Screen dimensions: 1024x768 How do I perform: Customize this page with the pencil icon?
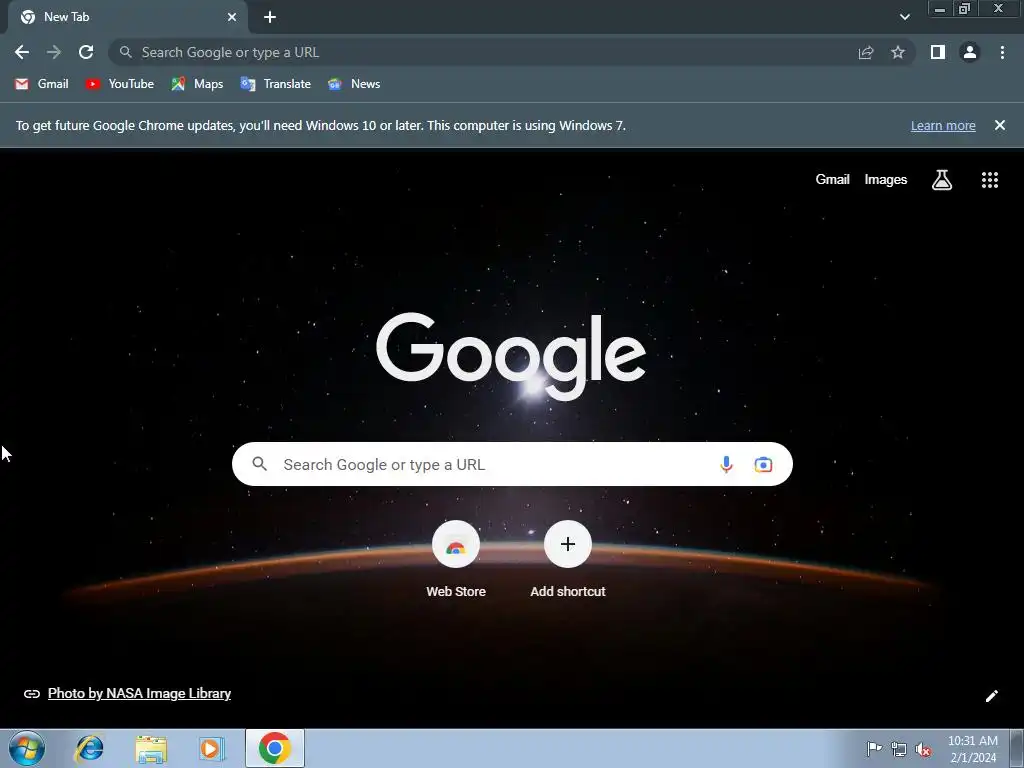coord(991,696)
